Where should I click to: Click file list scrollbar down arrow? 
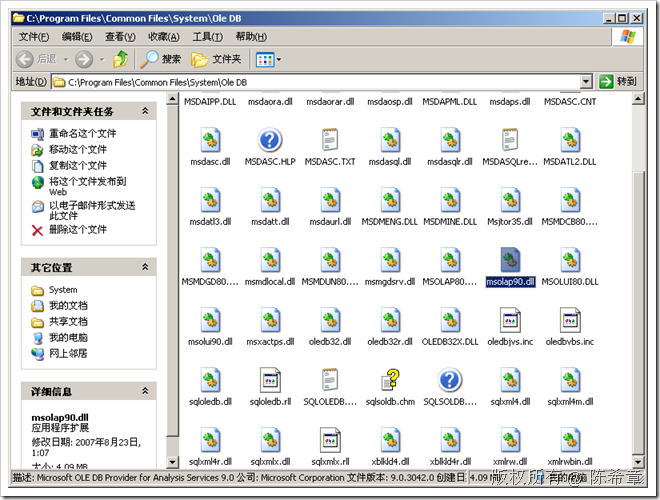(x=638, y=462)
